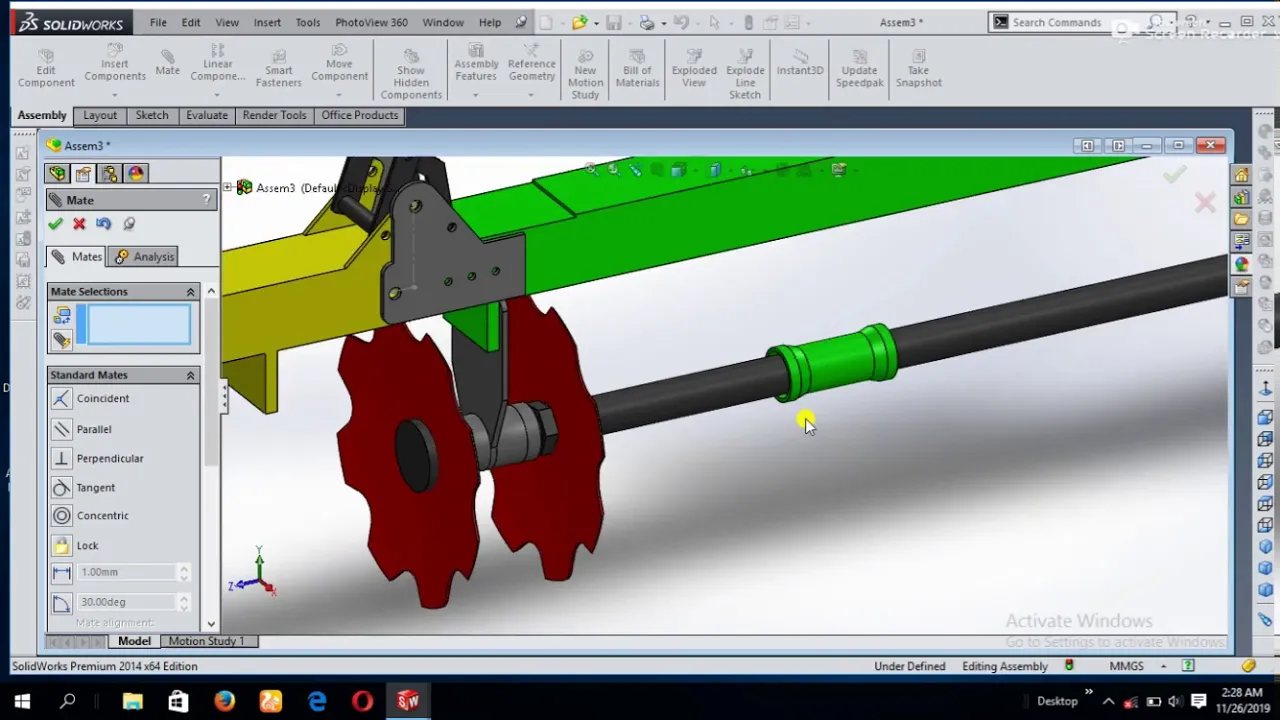Open Firefox from the taskbar
The image size is (1280, 720).
pos(224,701)
